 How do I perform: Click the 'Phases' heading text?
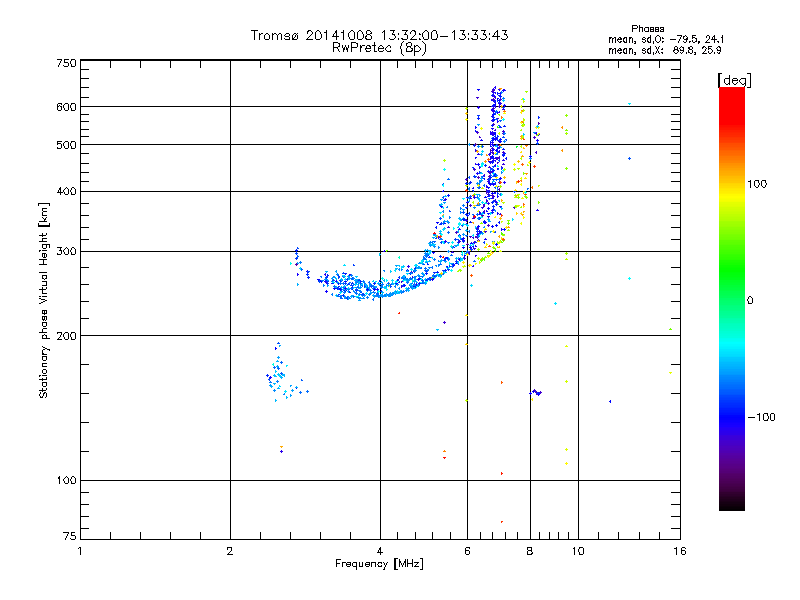647,29
